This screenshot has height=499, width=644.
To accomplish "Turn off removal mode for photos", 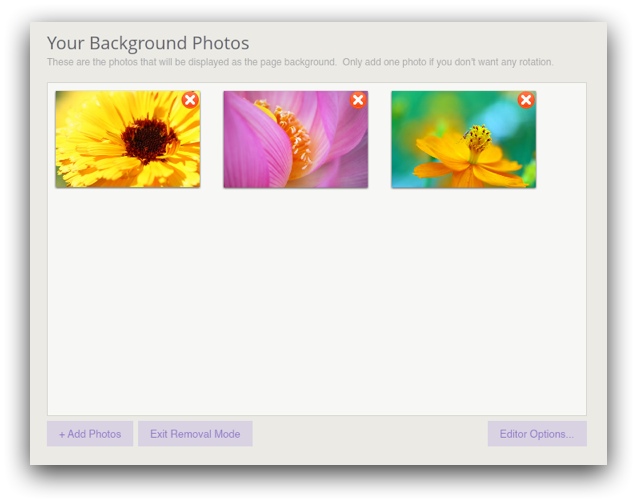I will 195,434.
